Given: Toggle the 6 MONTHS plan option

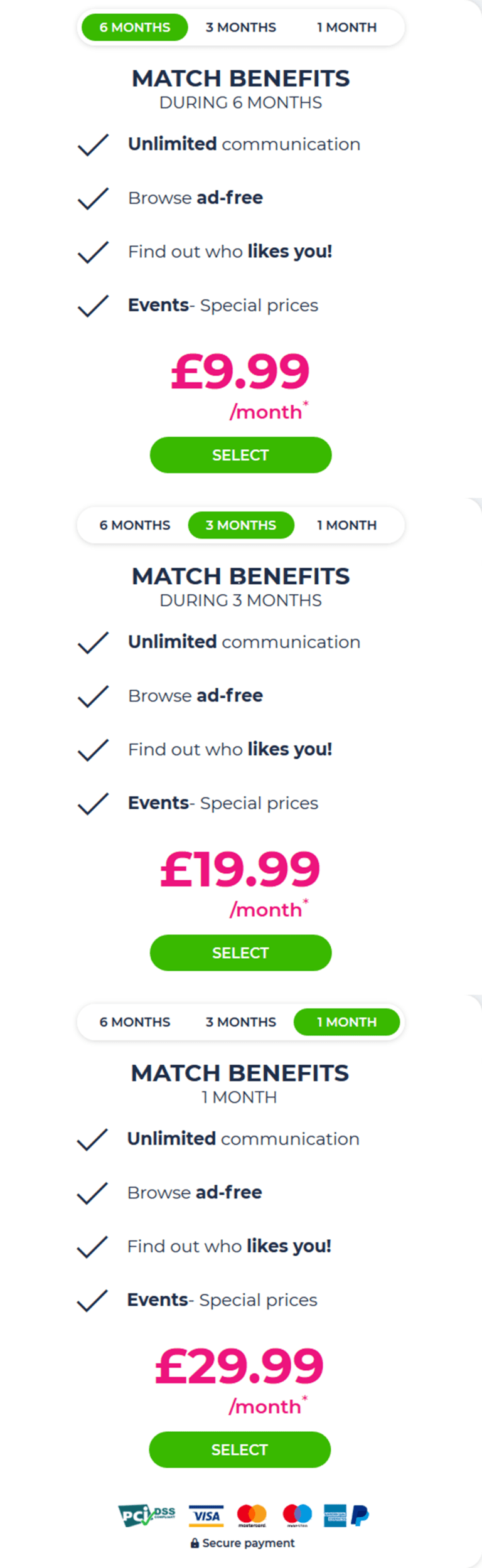Looking at the screenshot, I should pos(134,27).
